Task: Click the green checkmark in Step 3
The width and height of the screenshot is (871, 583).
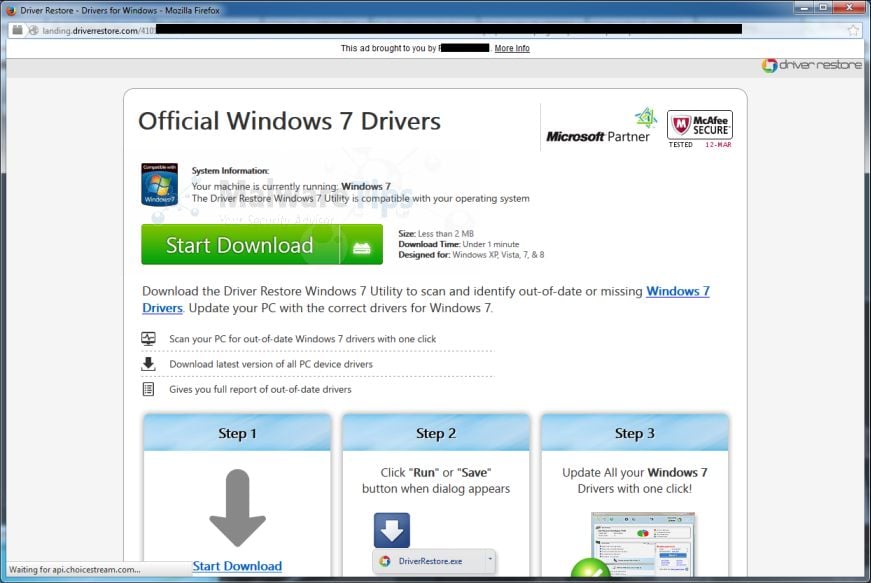Action: (x=590, y=568)
